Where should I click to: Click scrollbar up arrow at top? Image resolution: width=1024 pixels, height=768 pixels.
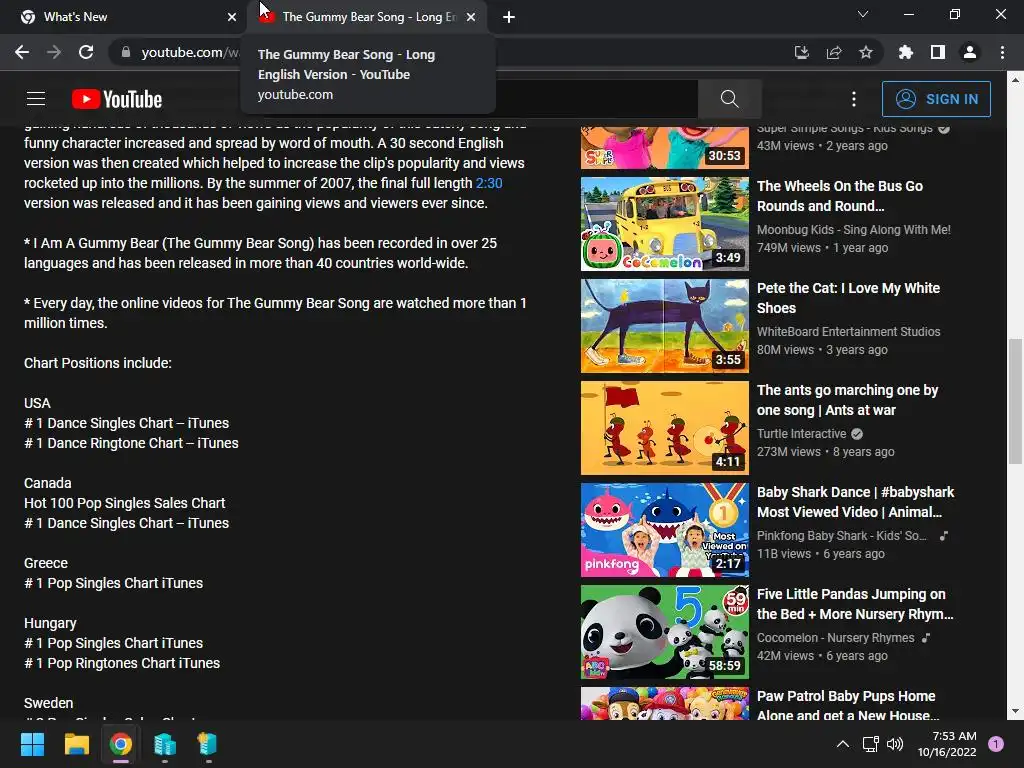pos(1015,80)
